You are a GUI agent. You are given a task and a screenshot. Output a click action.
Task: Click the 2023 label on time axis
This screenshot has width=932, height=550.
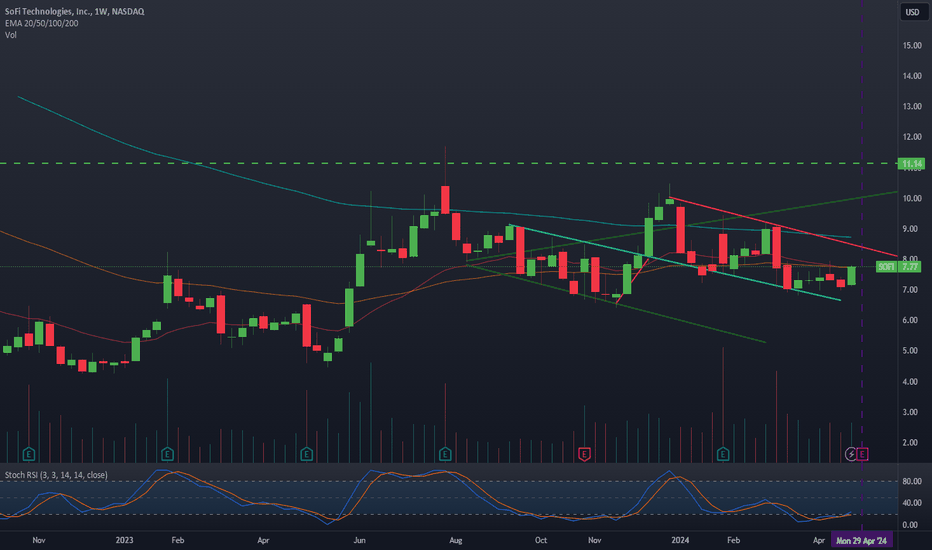pos(124,540)
